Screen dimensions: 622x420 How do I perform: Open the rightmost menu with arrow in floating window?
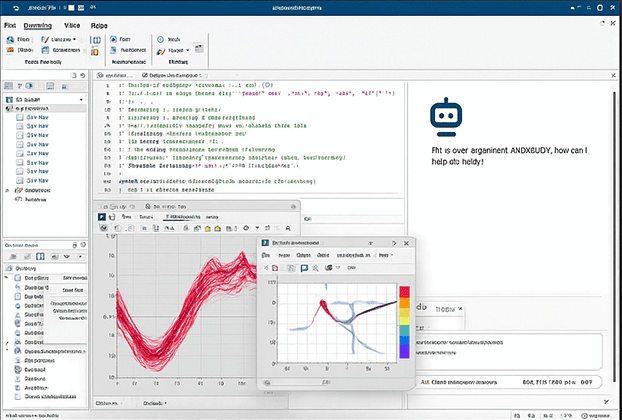tap(386, 255)
